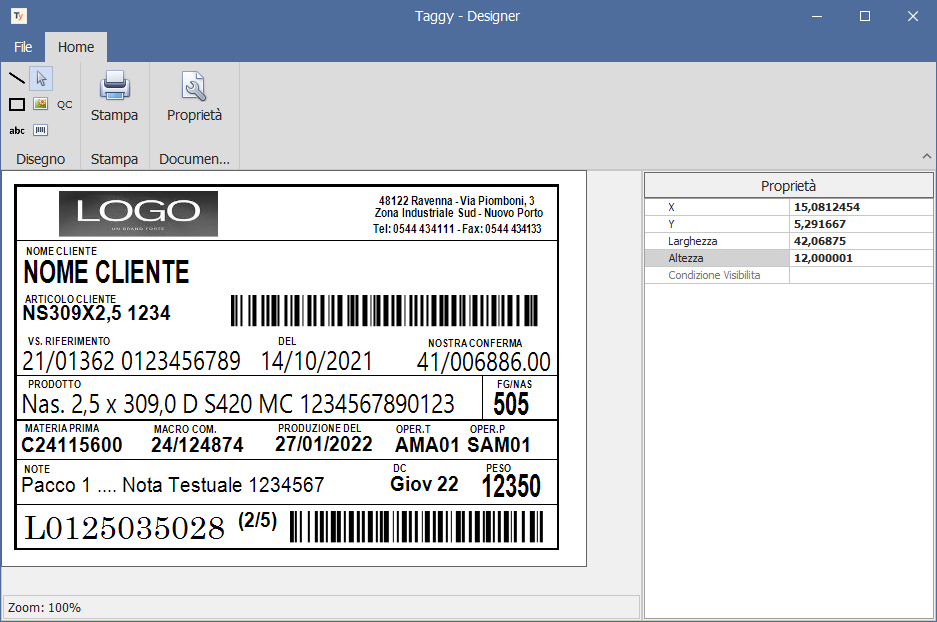Open the File menu
Screen dimensions: 937x622
[x=23, y=47]
